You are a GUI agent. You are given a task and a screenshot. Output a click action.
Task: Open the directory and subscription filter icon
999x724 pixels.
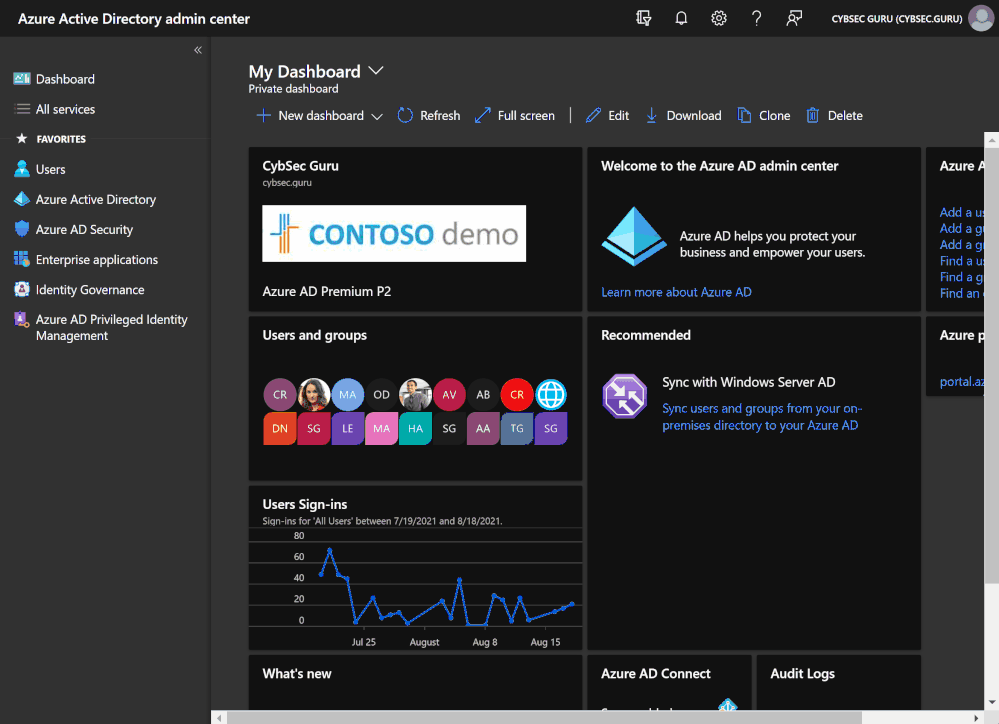click(643, 18)
